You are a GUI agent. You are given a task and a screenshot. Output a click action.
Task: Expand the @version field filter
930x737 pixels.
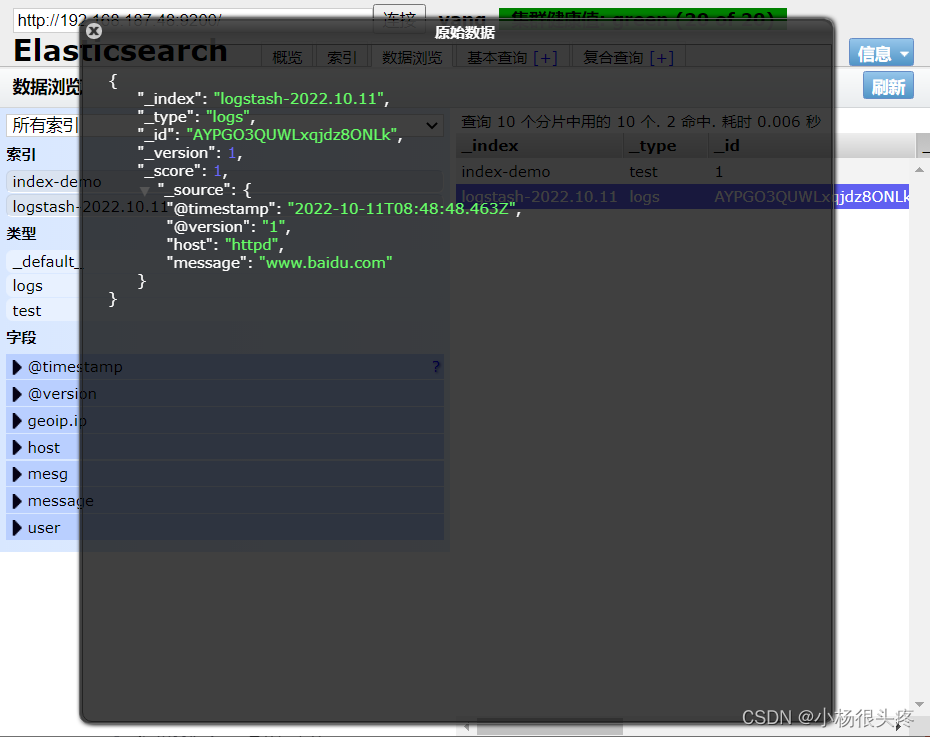coord(17,394)
